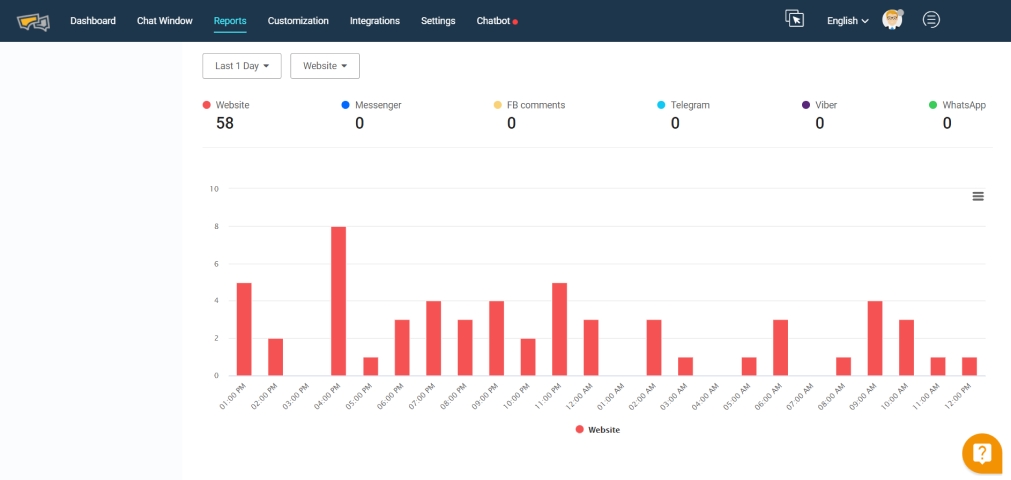Open the chart export menu icon

point(978,196)
